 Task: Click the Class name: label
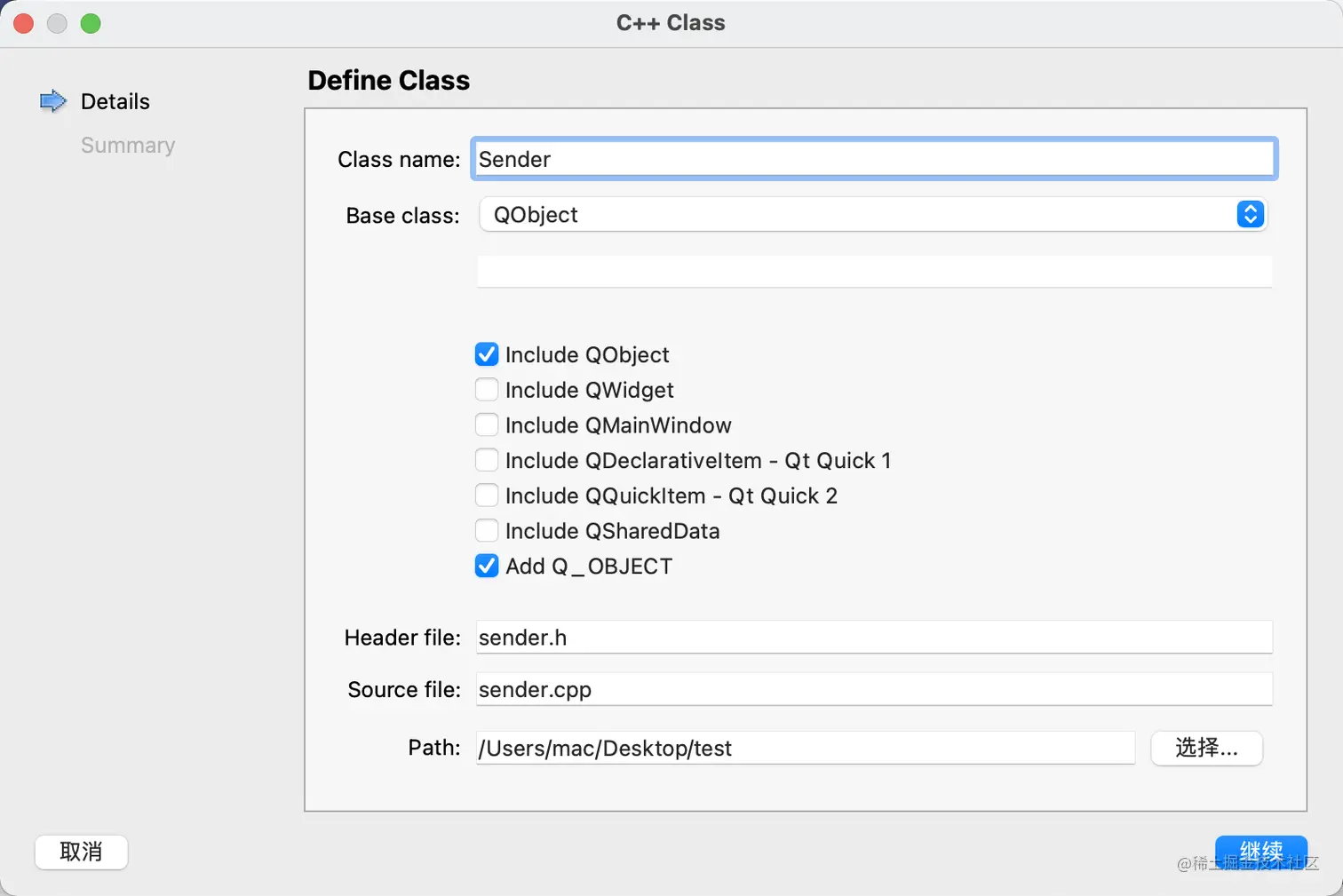[x=399, y=159]
